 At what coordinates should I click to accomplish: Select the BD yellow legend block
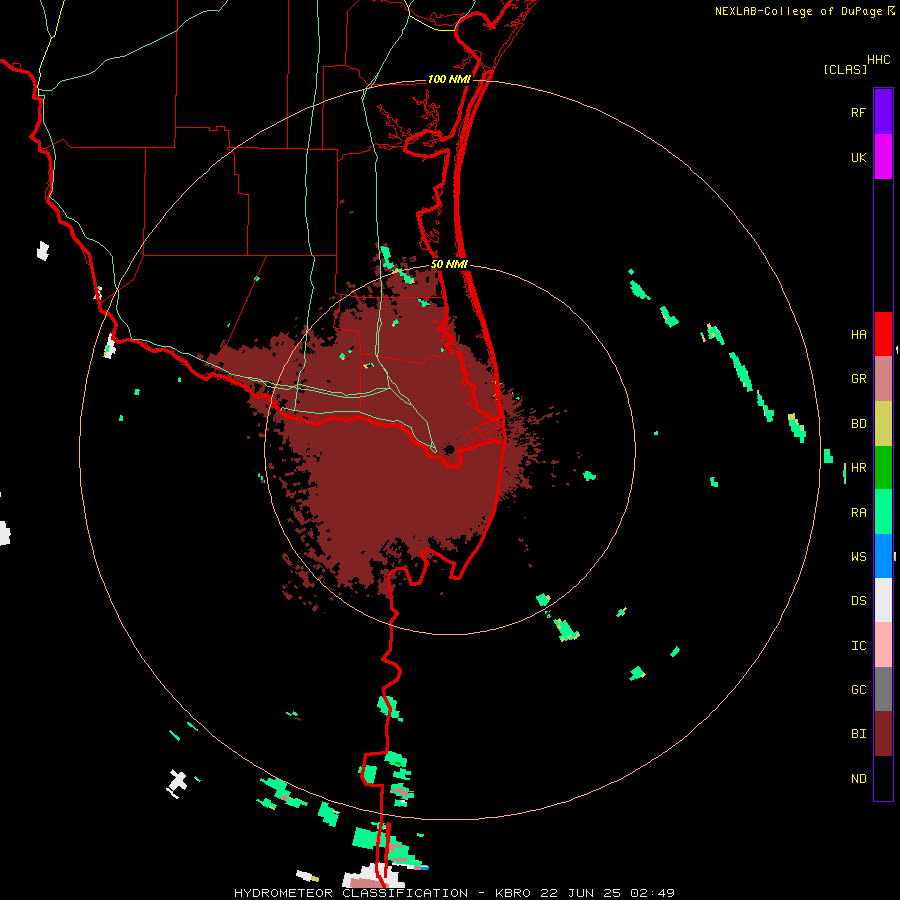click(x=883, y=424)
